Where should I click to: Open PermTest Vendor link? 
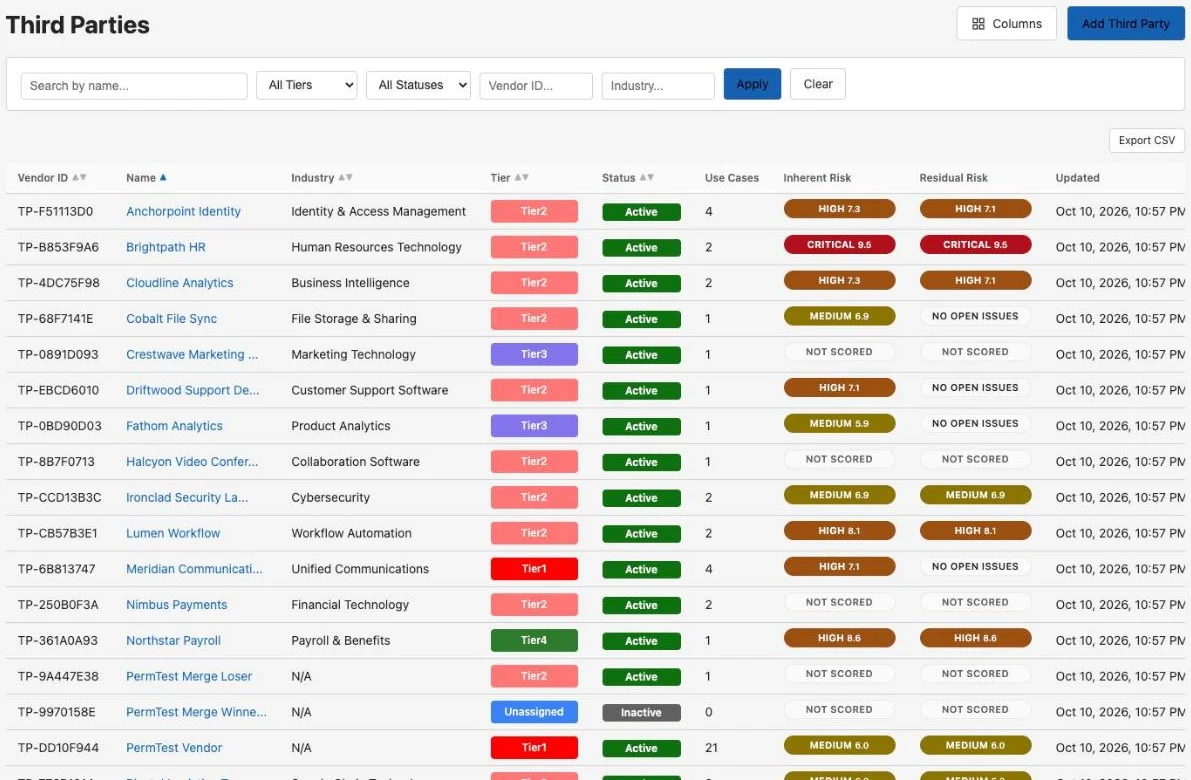click(174, 747)
